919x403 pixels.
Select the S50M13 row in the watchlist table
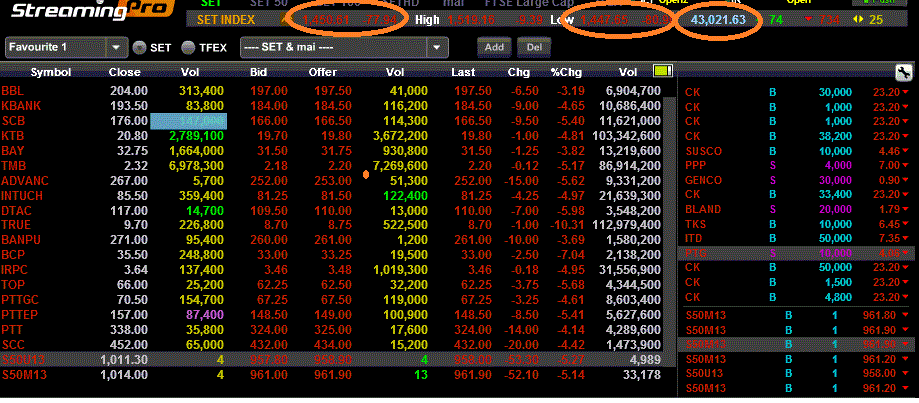331,374
